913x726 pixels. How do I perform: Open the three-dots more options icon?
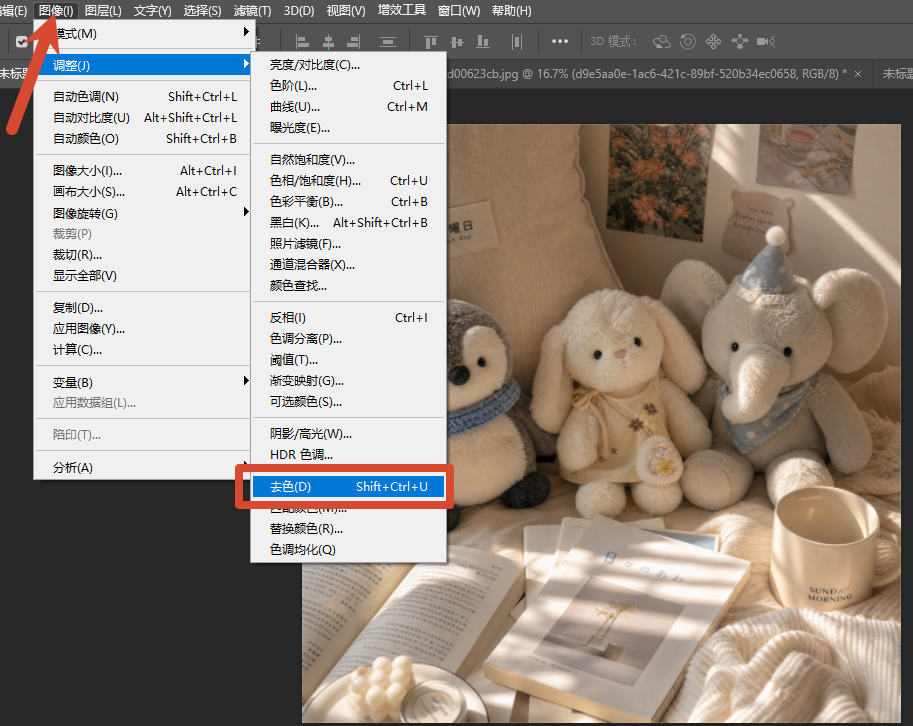(x=560, y=41)
